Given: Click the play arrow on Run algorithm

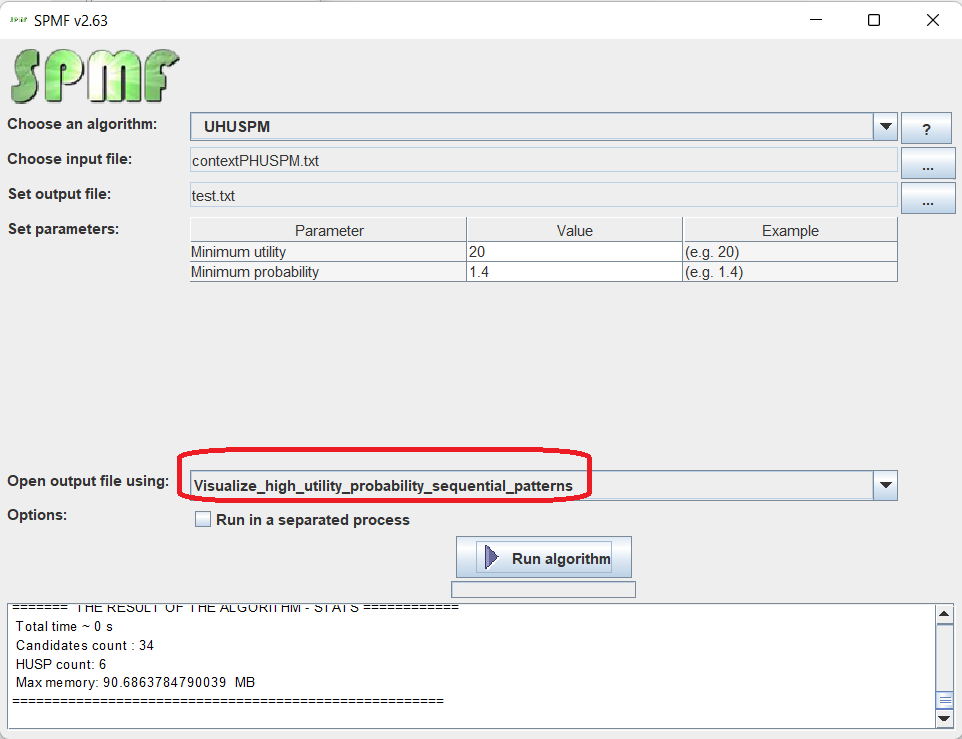Looking at the screenshot, I should (491, 558).
